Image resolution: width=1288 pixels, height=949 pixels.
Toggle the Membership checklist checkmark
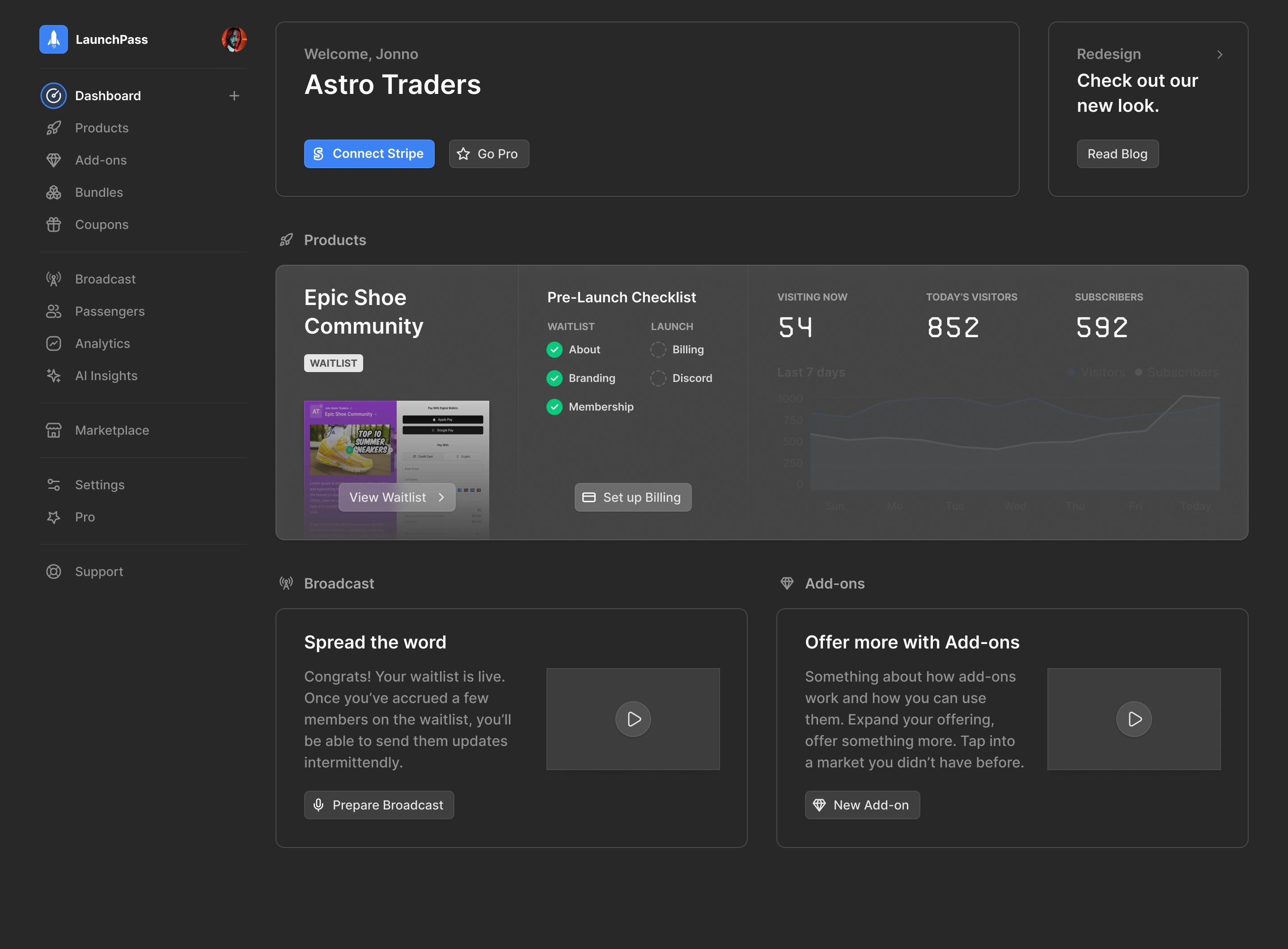(x=555, y=407)
